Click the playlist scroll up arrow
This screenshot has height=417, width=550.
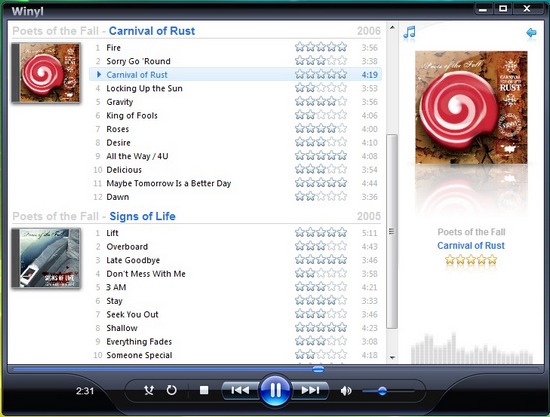click(x=392, y=27)
